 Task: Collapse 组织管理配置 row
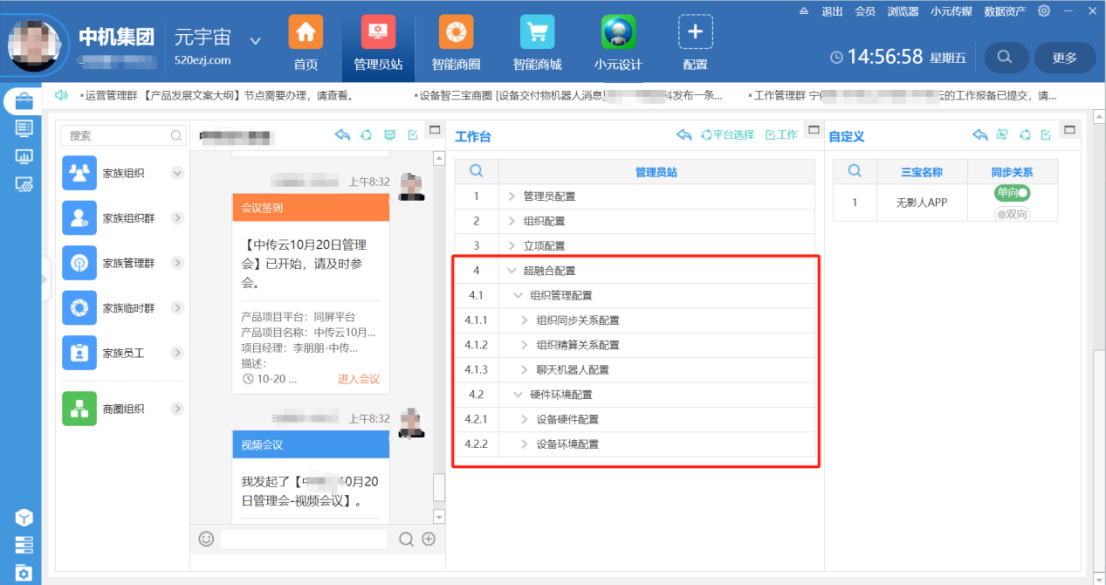518,295
